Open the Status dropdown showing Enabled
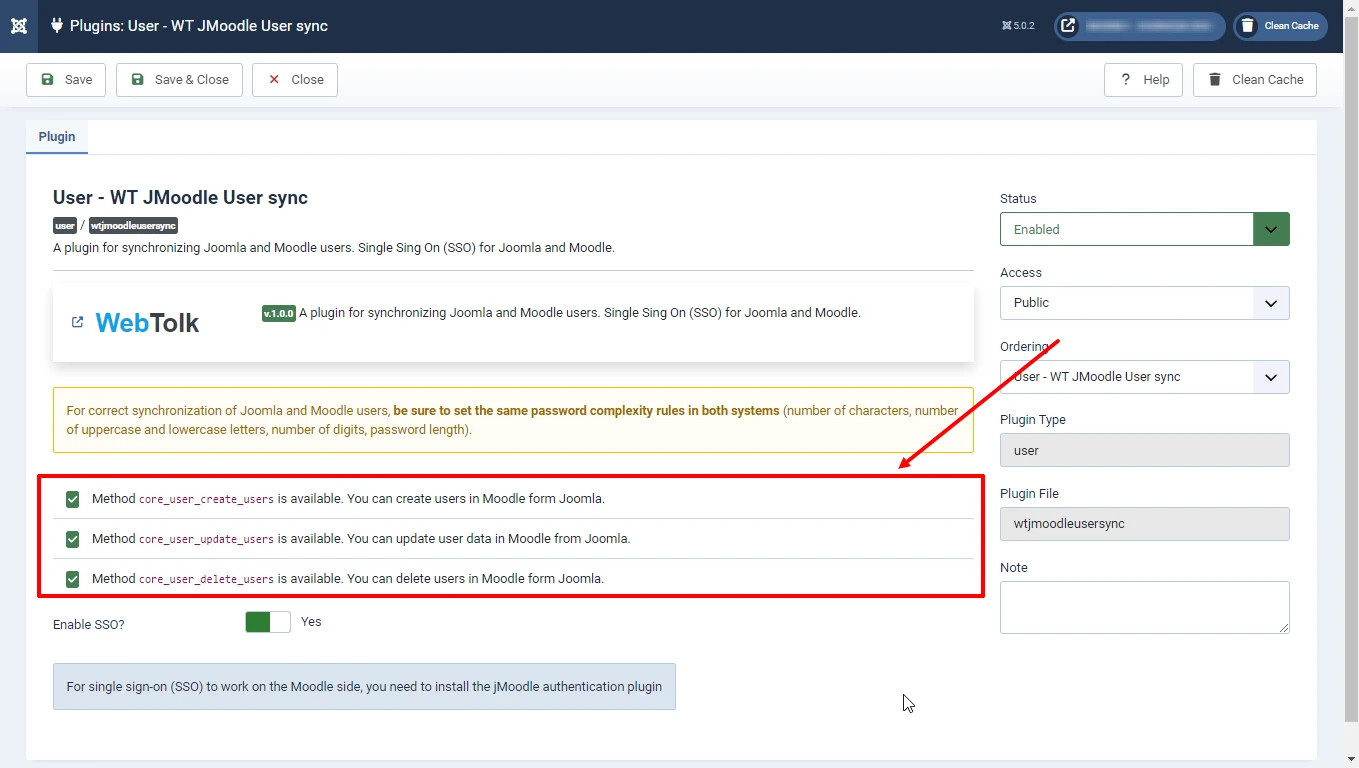The height and width of the screenshot is (768, 1359). (x=1145, y=229)
